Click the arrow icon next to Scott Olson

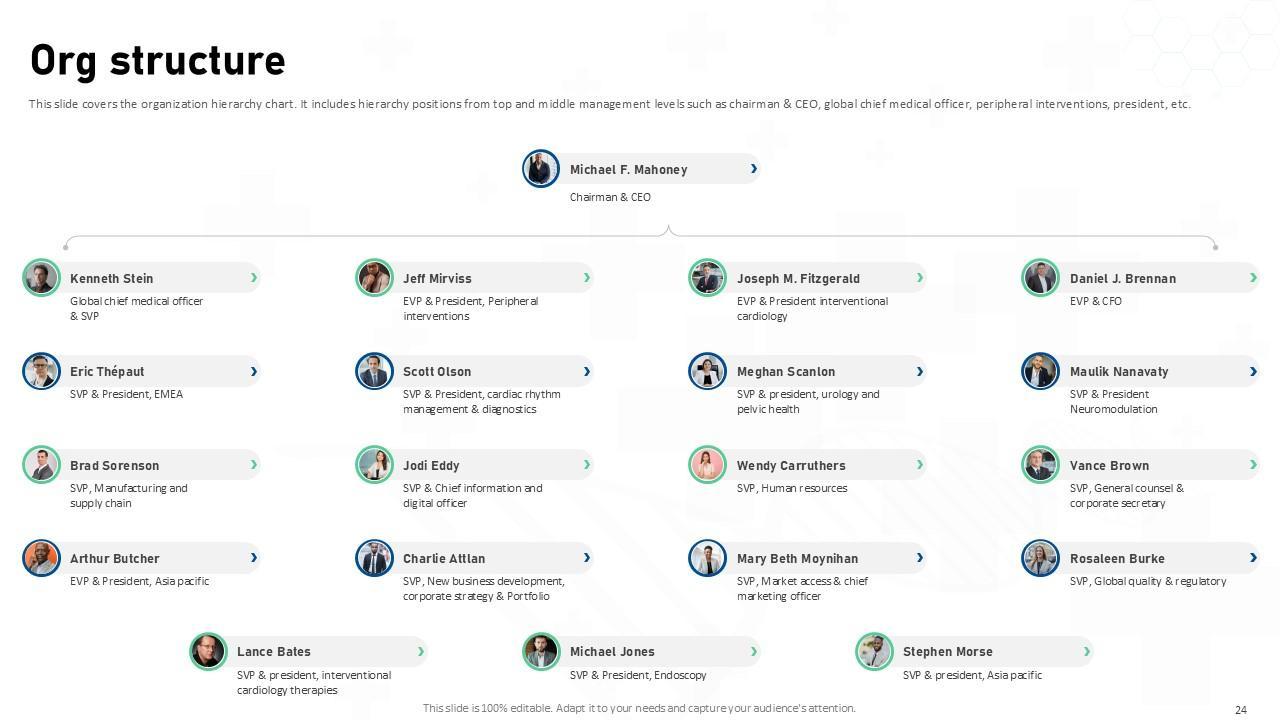[587, 371]
